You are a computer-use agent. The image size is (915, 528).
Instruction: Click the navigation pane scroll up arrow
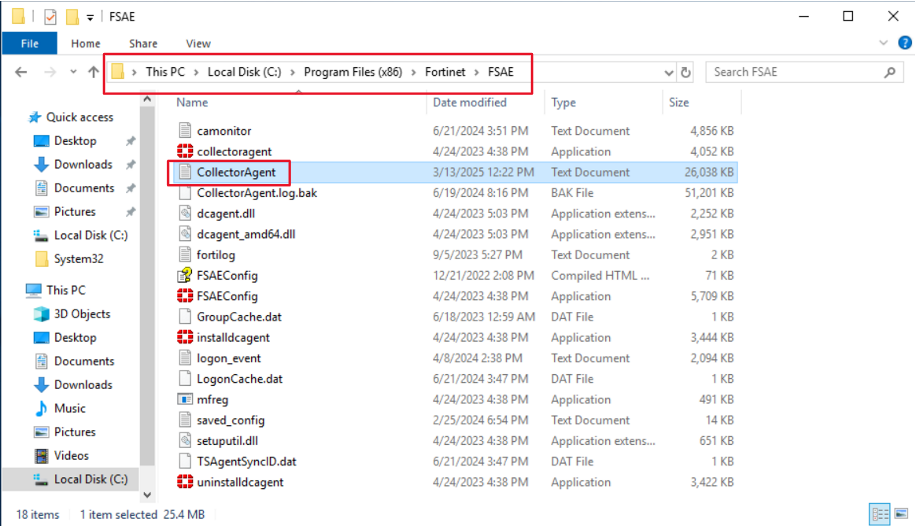147,100
